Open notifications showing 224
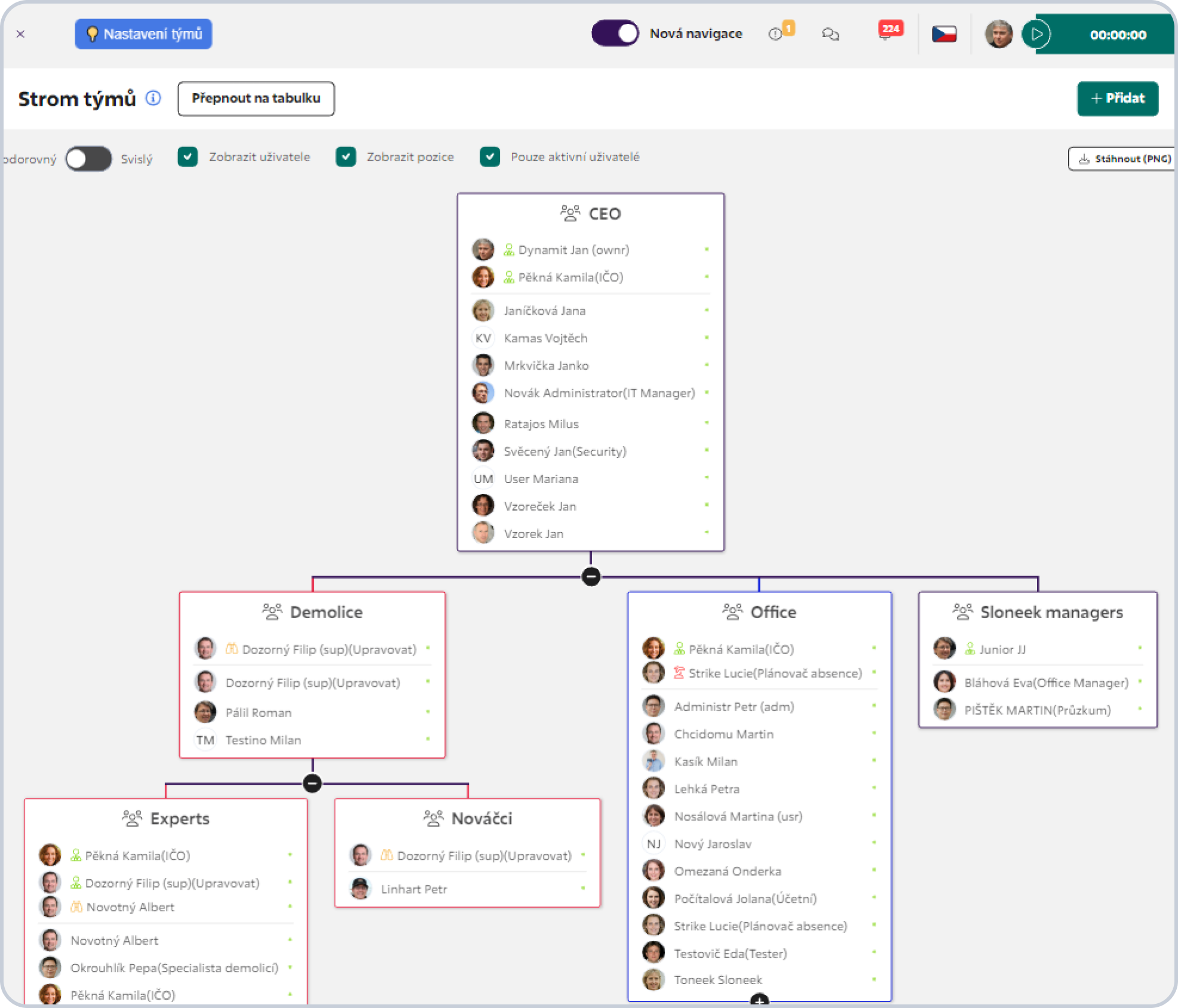The height and width of the screenshot is (1008, 1178). click(x=889, y=30)
